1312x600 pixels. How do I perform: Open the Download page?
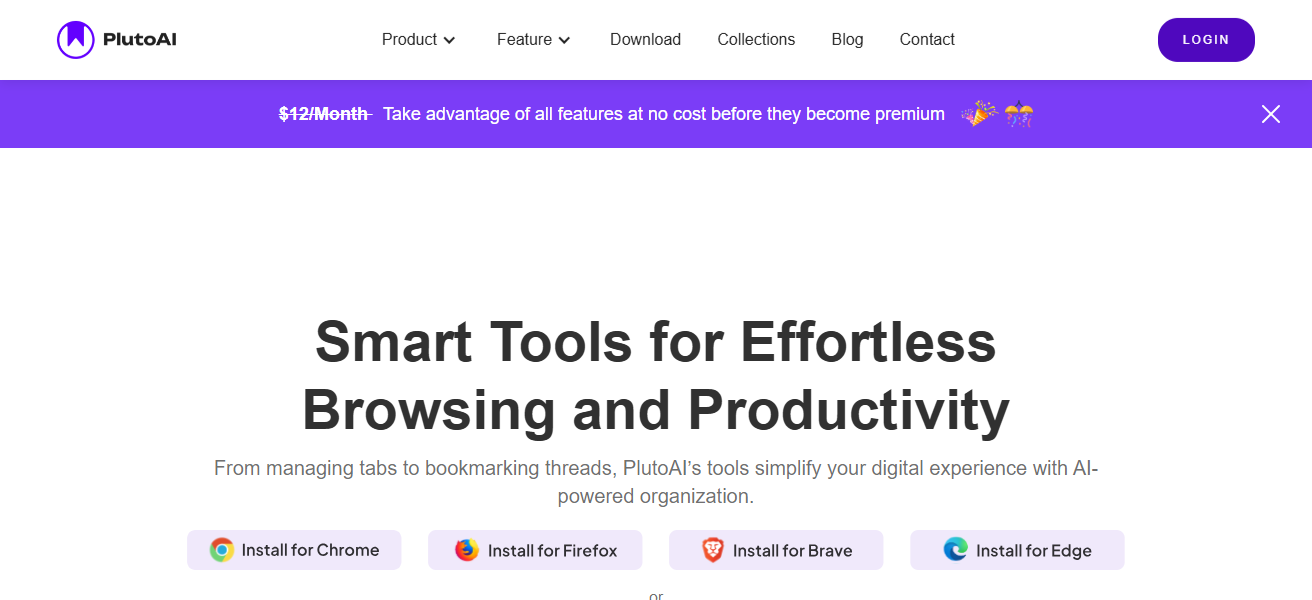(x=645, y=40)
